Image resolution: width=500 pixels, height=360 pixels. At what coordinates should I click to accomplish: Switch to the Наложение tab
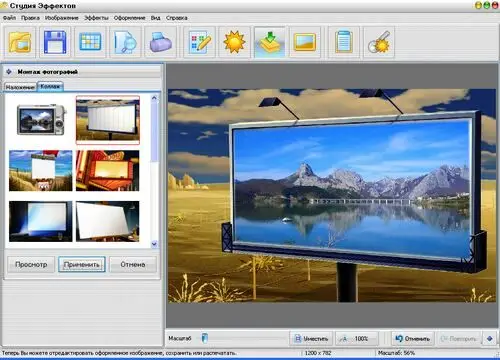pyautogui.click(x=20, y=87)
